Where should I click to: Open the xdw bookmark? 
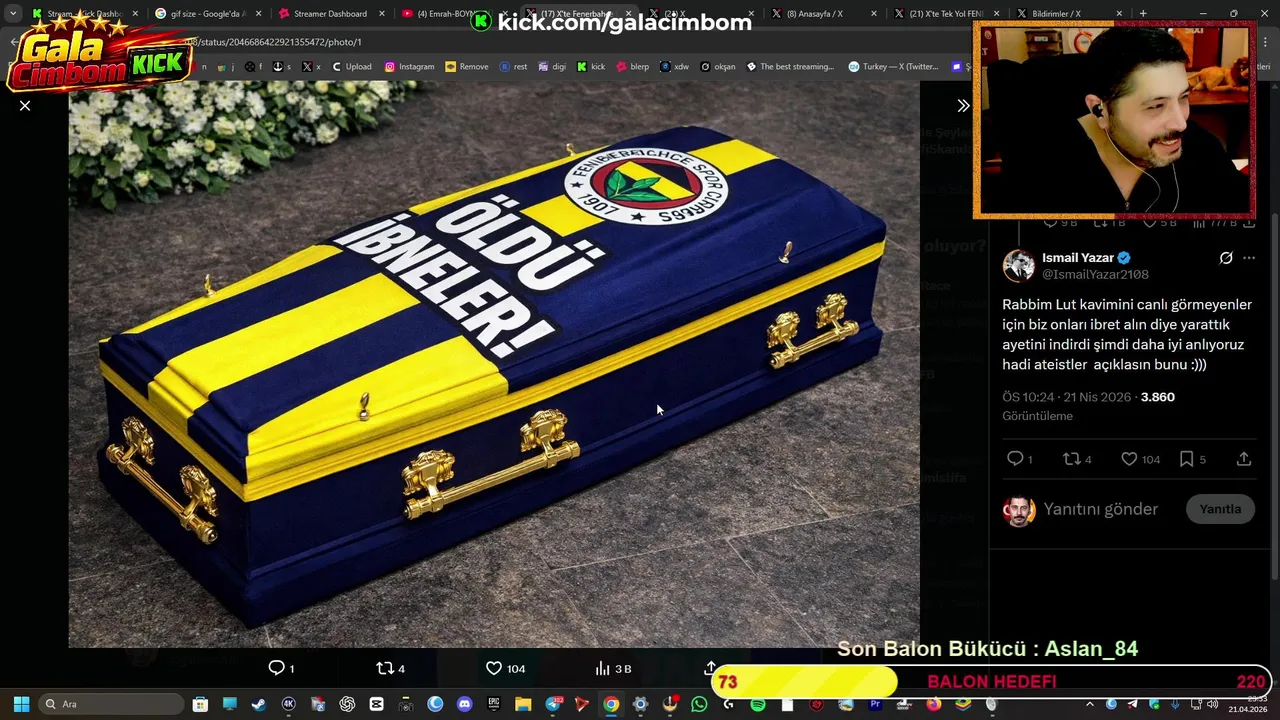(674, 67)
